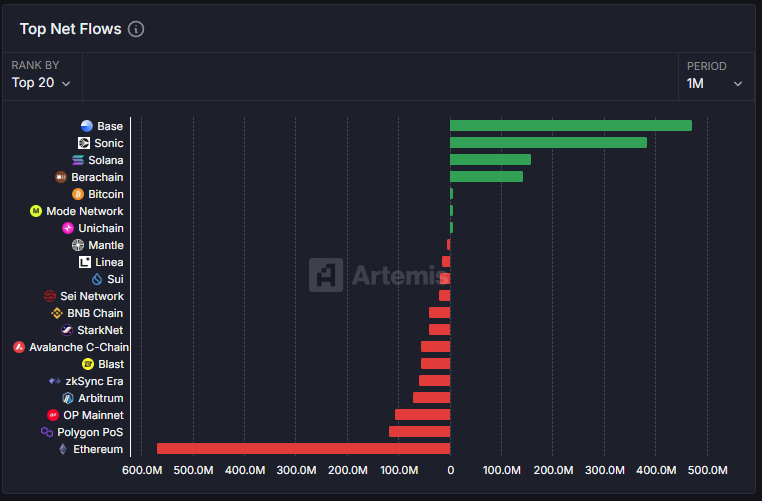Click the green Base inflow bar

(x=570, y=126)
